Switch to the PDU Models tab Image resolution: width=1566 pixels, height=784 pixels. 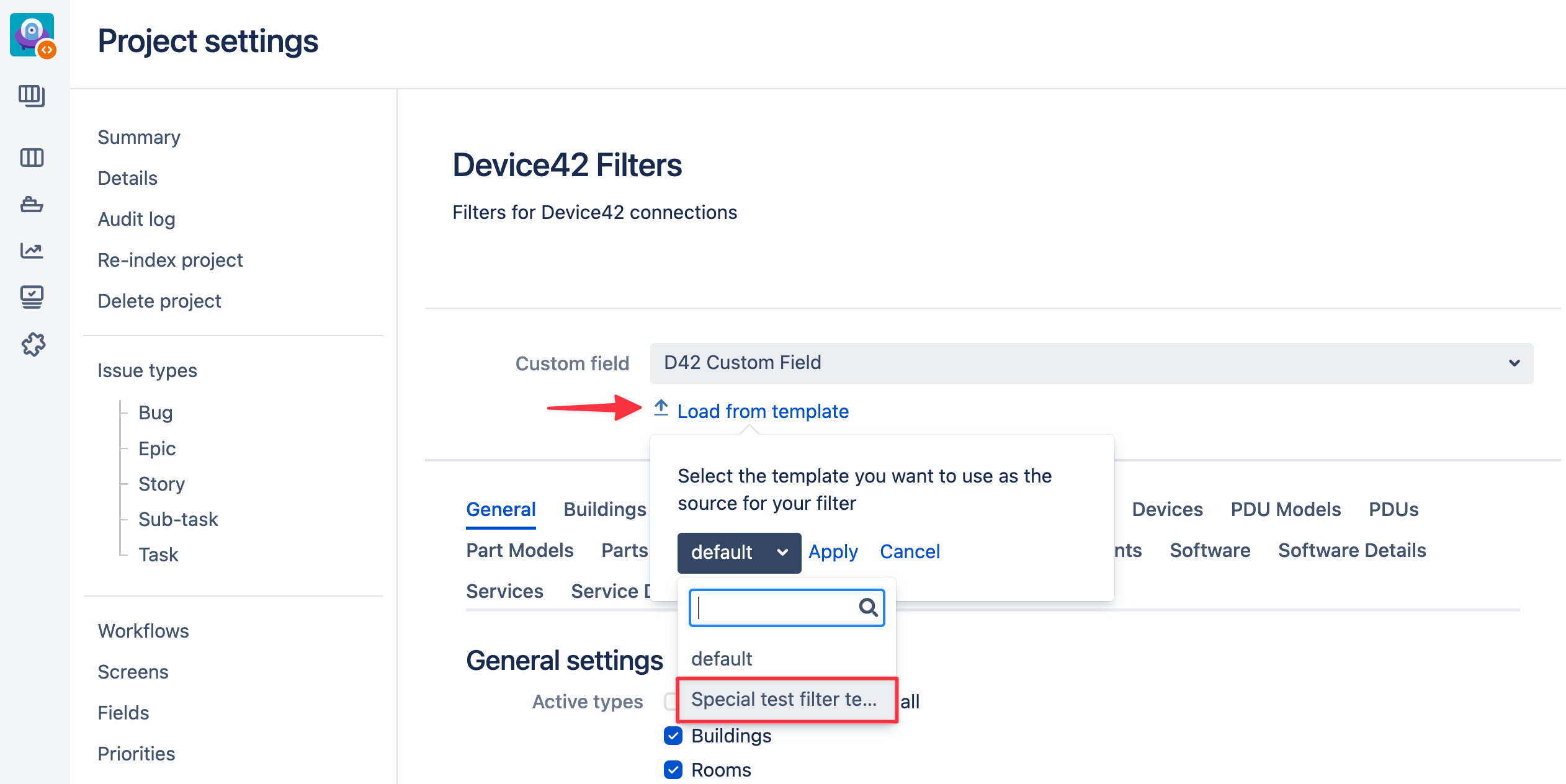point(1286,509)
